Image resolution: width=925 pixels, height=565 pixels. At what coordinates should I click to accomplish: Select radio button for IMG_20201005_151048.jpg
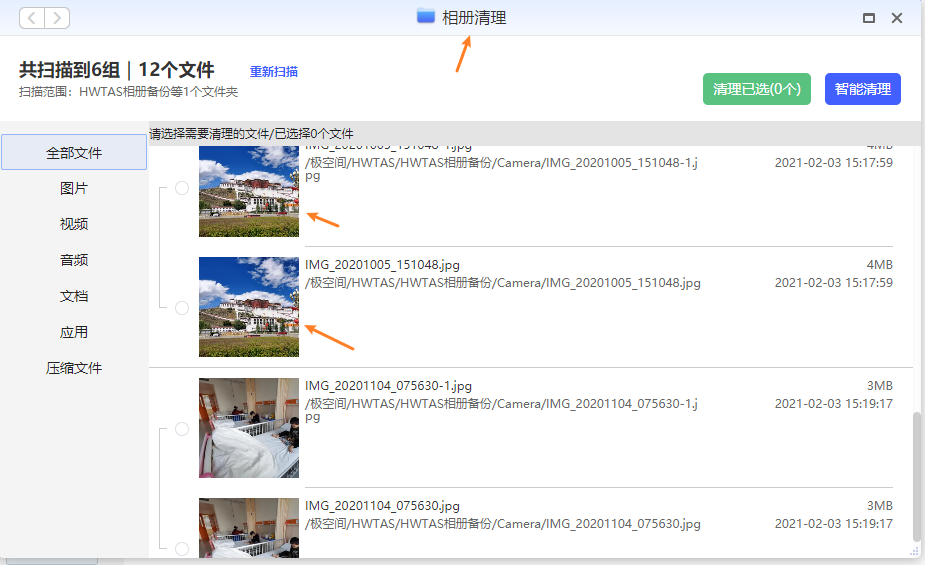click(x=182, y=308)
